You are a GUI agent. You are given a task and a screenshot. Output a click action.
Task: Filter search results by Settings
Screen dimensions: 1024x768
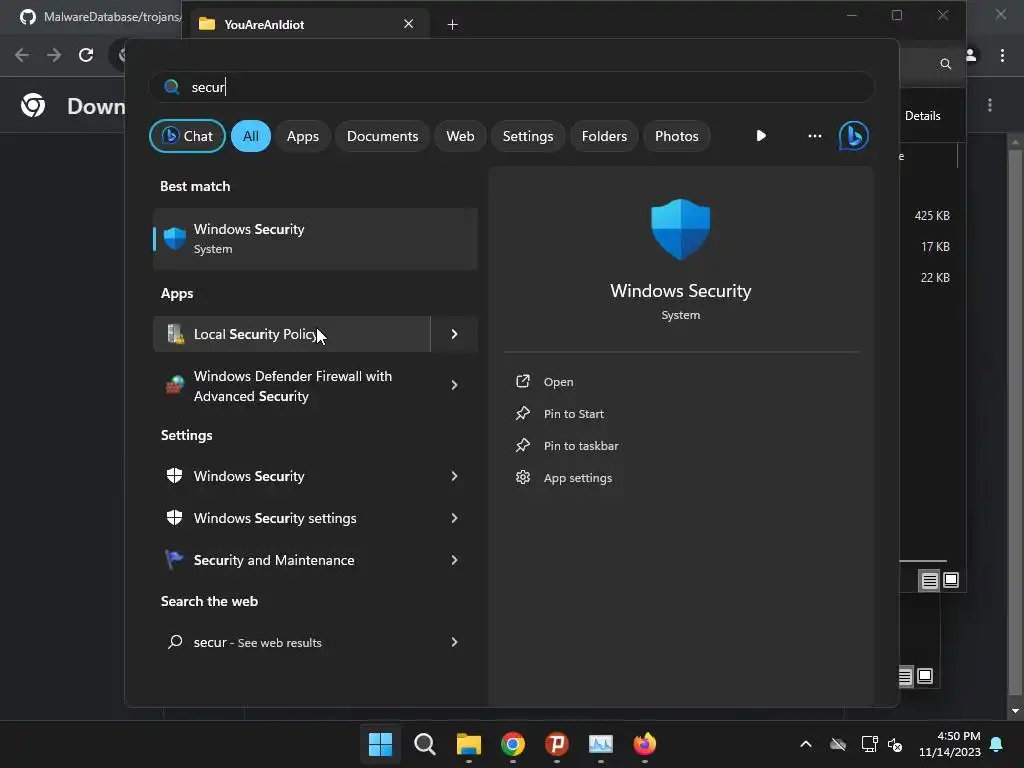[x=528, y=136]
